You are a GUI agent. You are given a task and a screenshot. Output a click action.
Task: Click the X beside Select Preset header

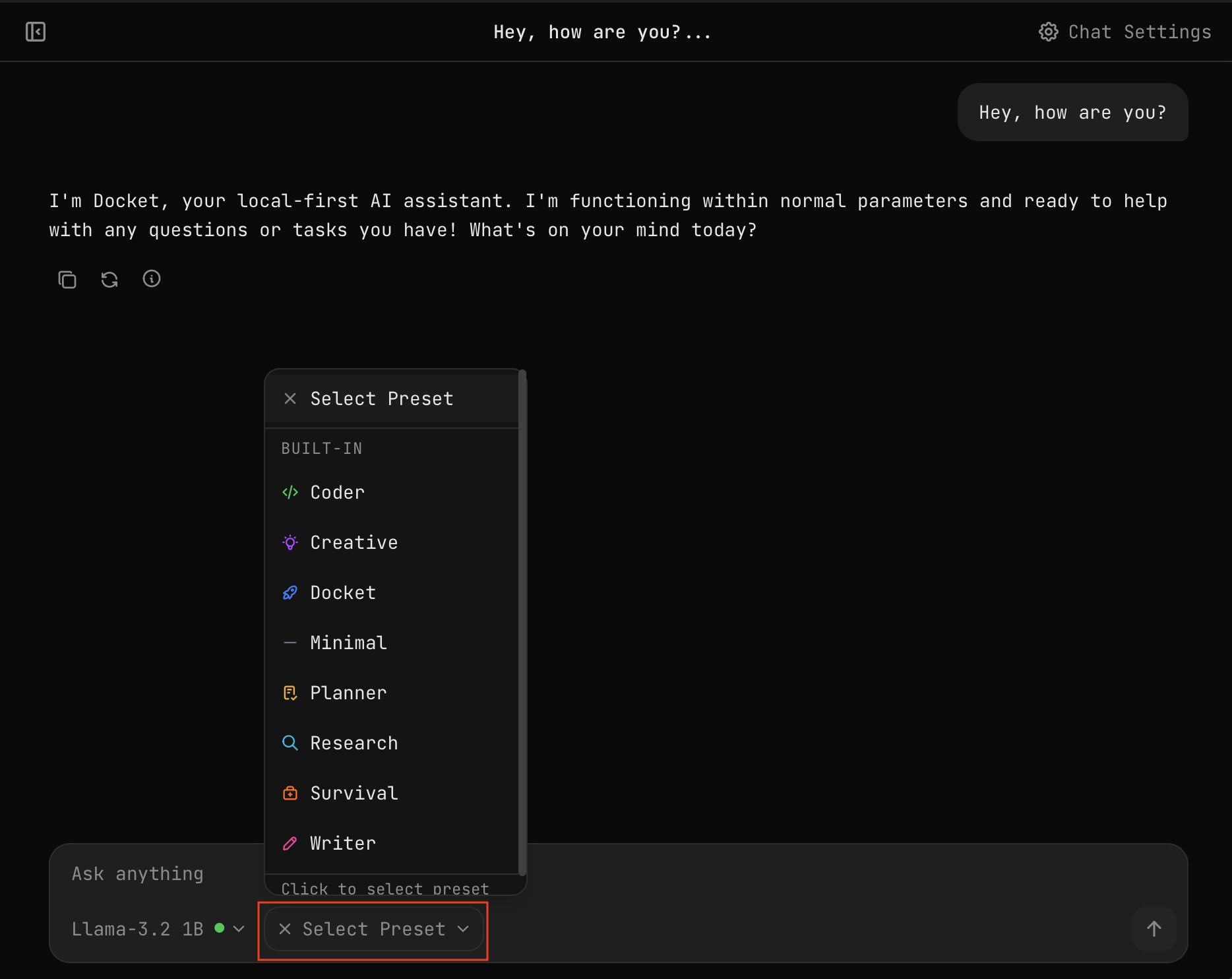[x=290, y=398]
